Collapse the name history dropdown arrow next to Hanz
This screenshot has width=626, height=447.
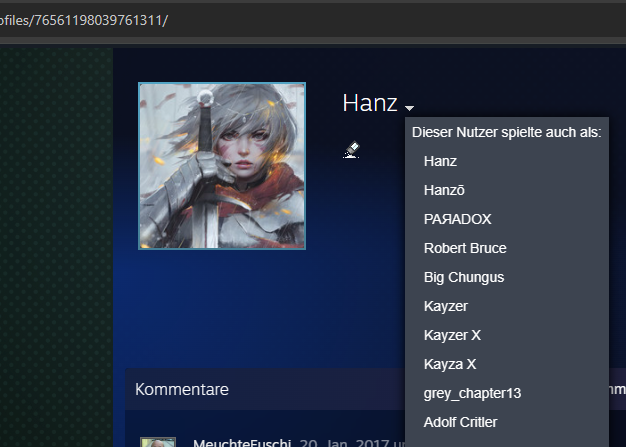[x=409, y=108]
